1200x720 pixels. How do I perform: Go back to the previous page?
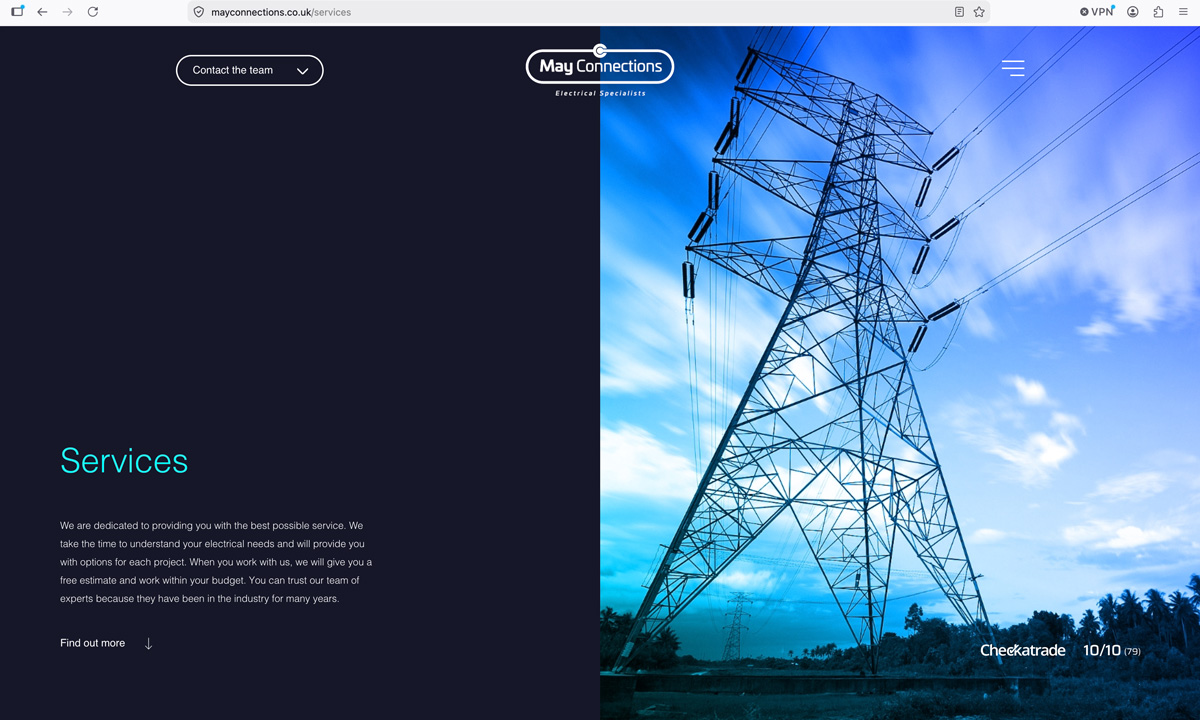(42, 12)
